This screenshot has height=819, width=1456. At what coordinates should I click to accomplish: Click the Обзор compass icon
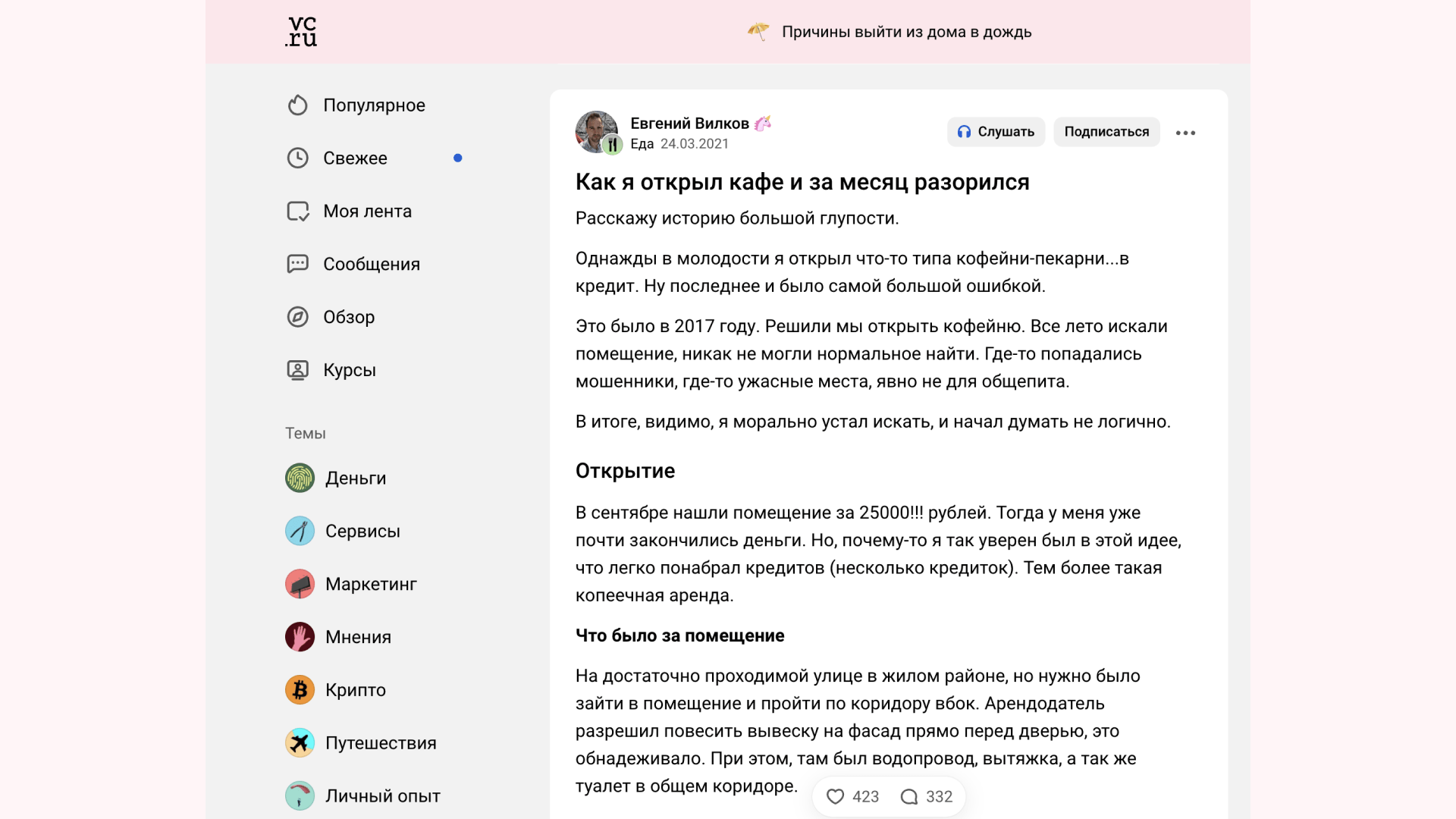click(298, 317)
